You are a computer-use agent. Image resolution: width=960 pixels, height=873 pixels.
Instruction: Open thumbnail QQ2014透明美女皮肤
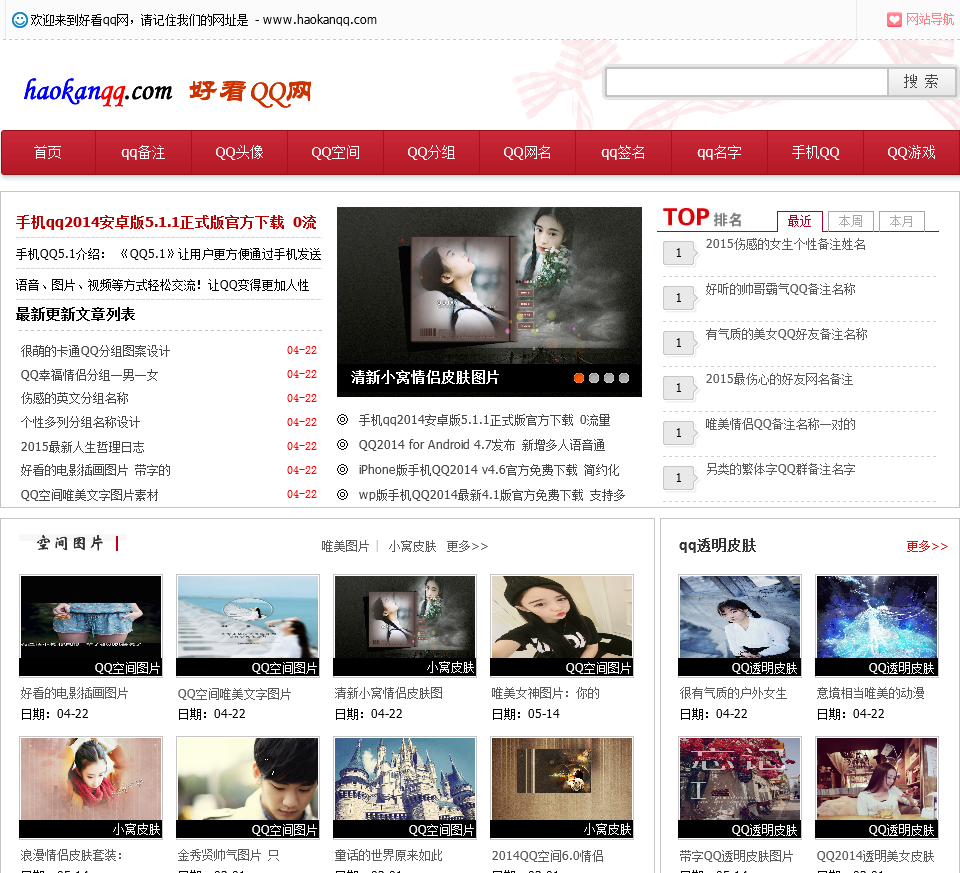point(877,787)
